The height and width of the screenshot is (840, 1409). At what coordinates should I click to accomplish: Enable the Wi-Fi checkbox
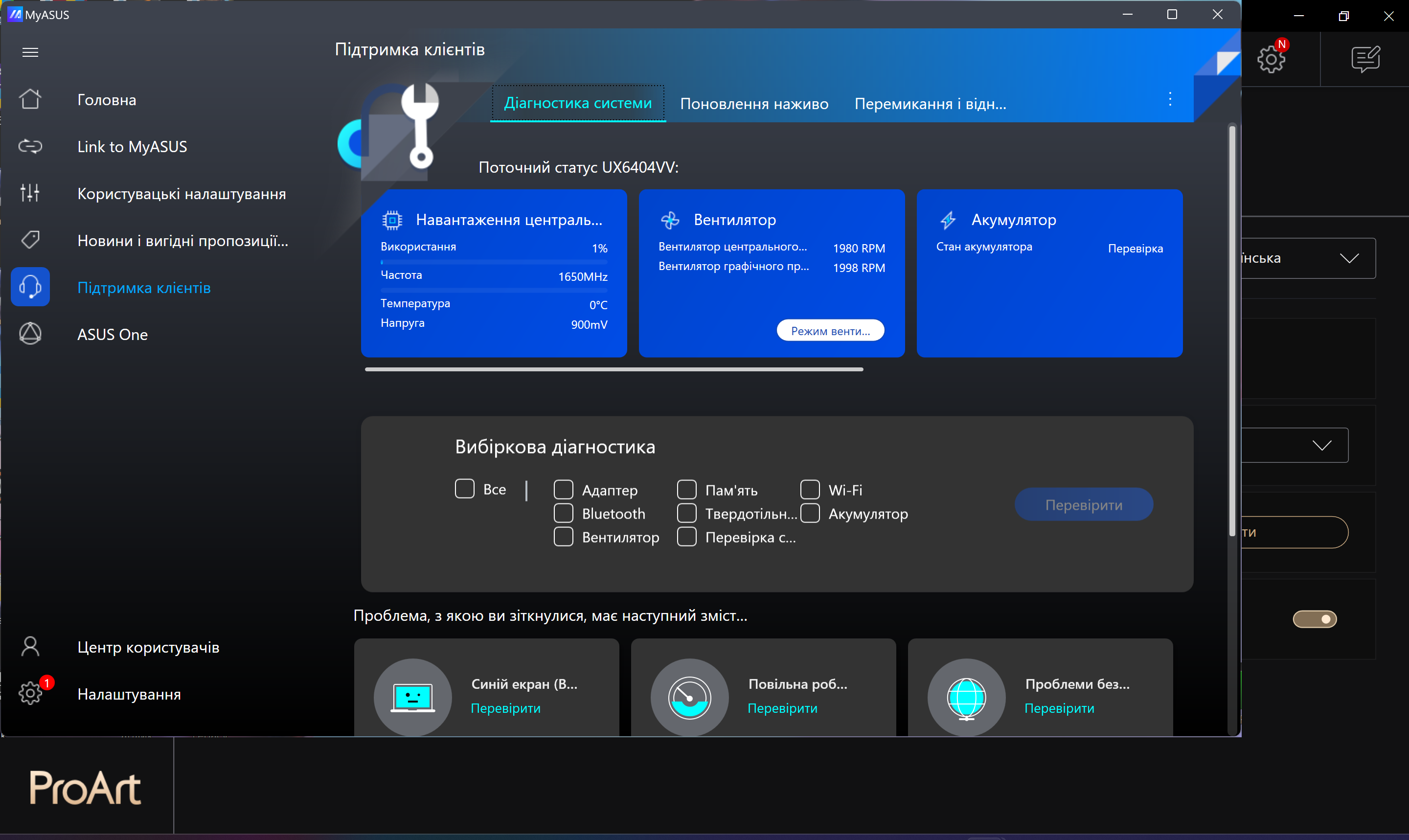click(x=810, y=490)
